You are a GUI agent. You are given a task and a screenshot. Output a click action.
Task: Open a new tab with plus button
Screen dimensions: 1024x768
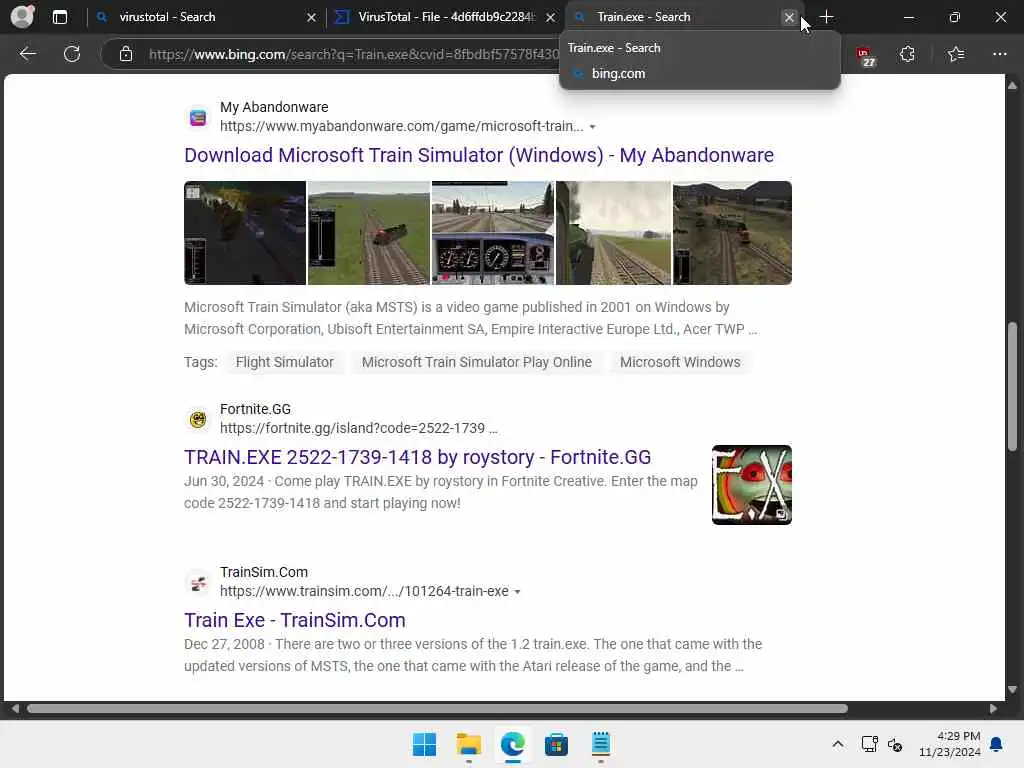click(826, 17)
